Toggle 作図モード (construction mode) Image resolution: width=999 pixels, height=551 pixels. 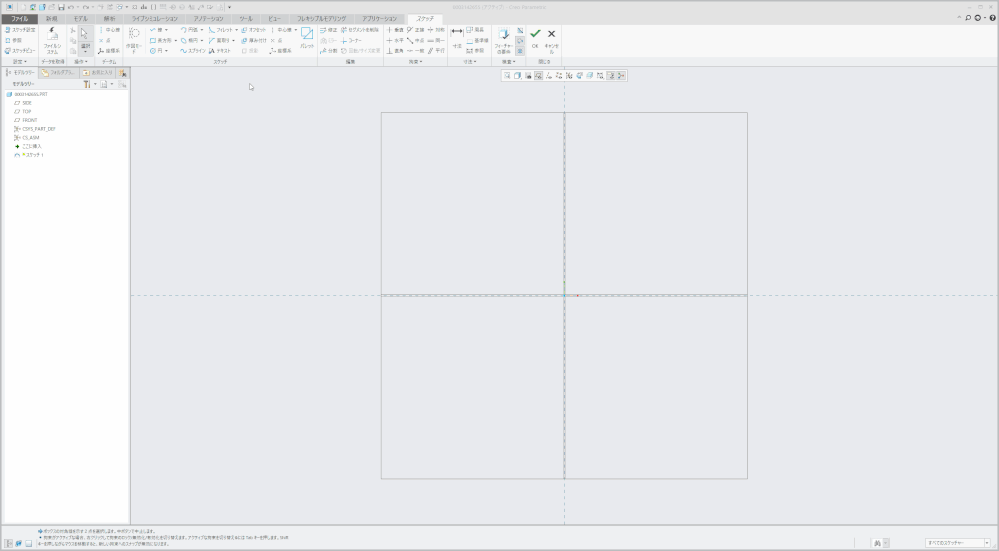(x=134, y=38)
